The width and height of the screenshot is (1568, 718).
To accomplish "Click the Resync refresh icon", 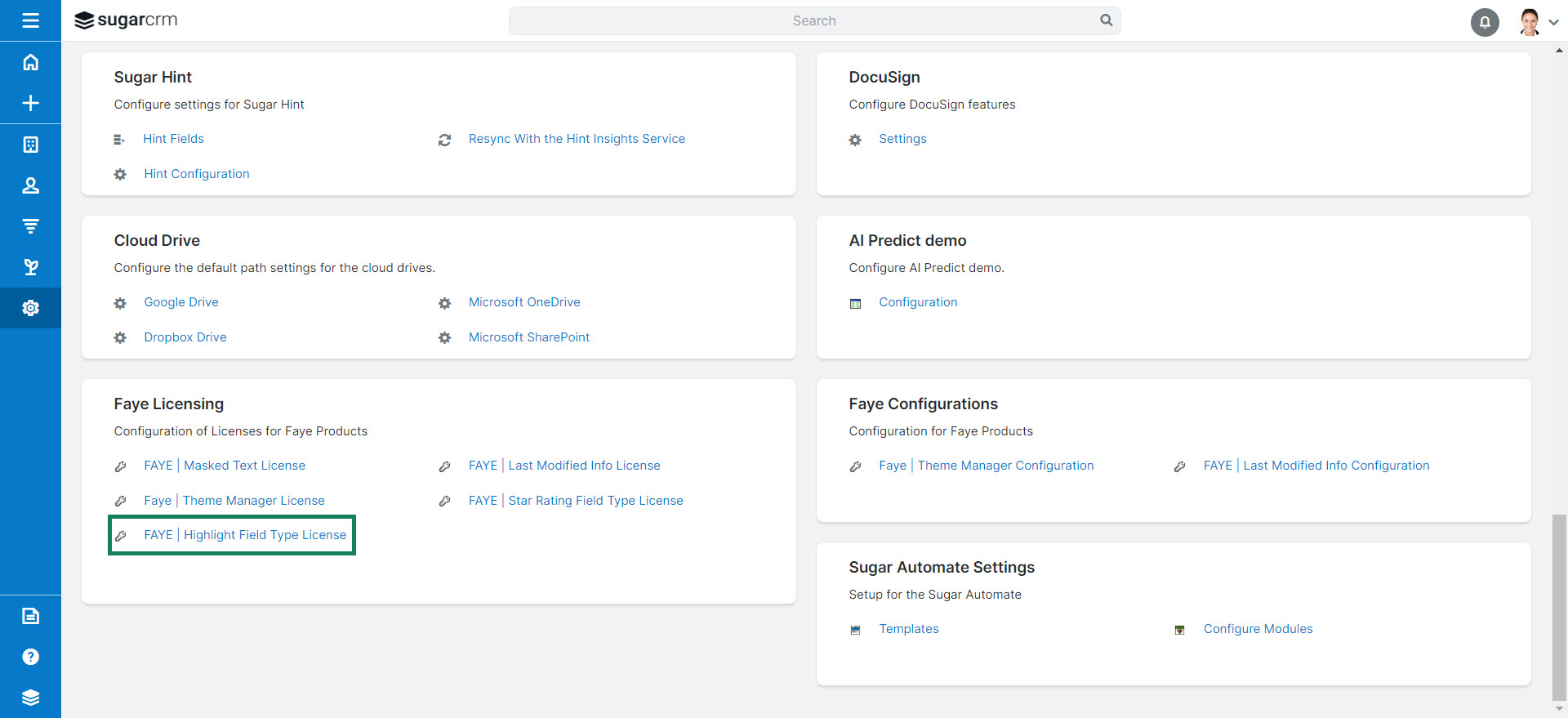I will coord(444,140).
